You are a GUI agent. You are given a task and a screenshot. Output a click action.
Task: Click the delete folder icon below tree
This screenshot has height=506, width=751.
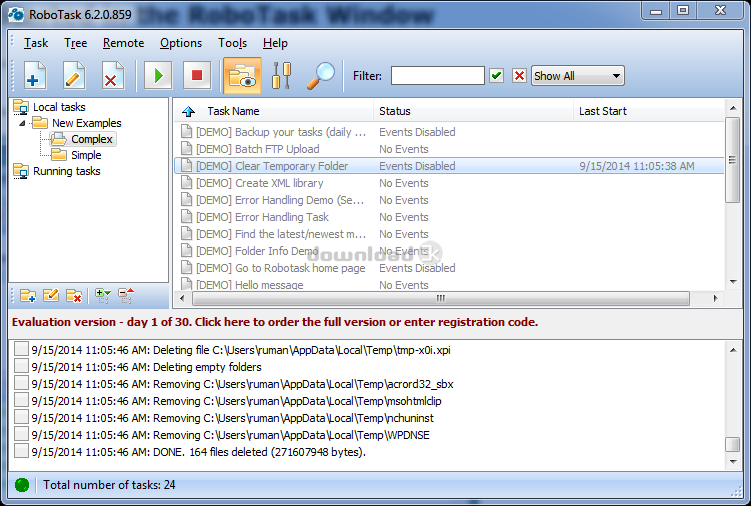pyautogui.click(x=74, y=296)
